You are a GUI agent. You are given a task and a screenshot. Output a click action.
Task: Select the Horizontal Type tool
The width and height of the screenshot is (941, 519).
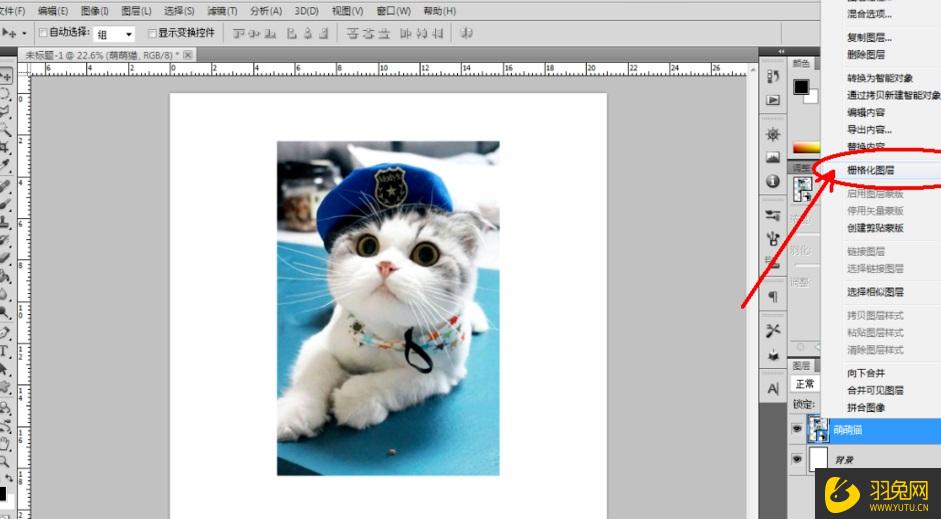5,351
